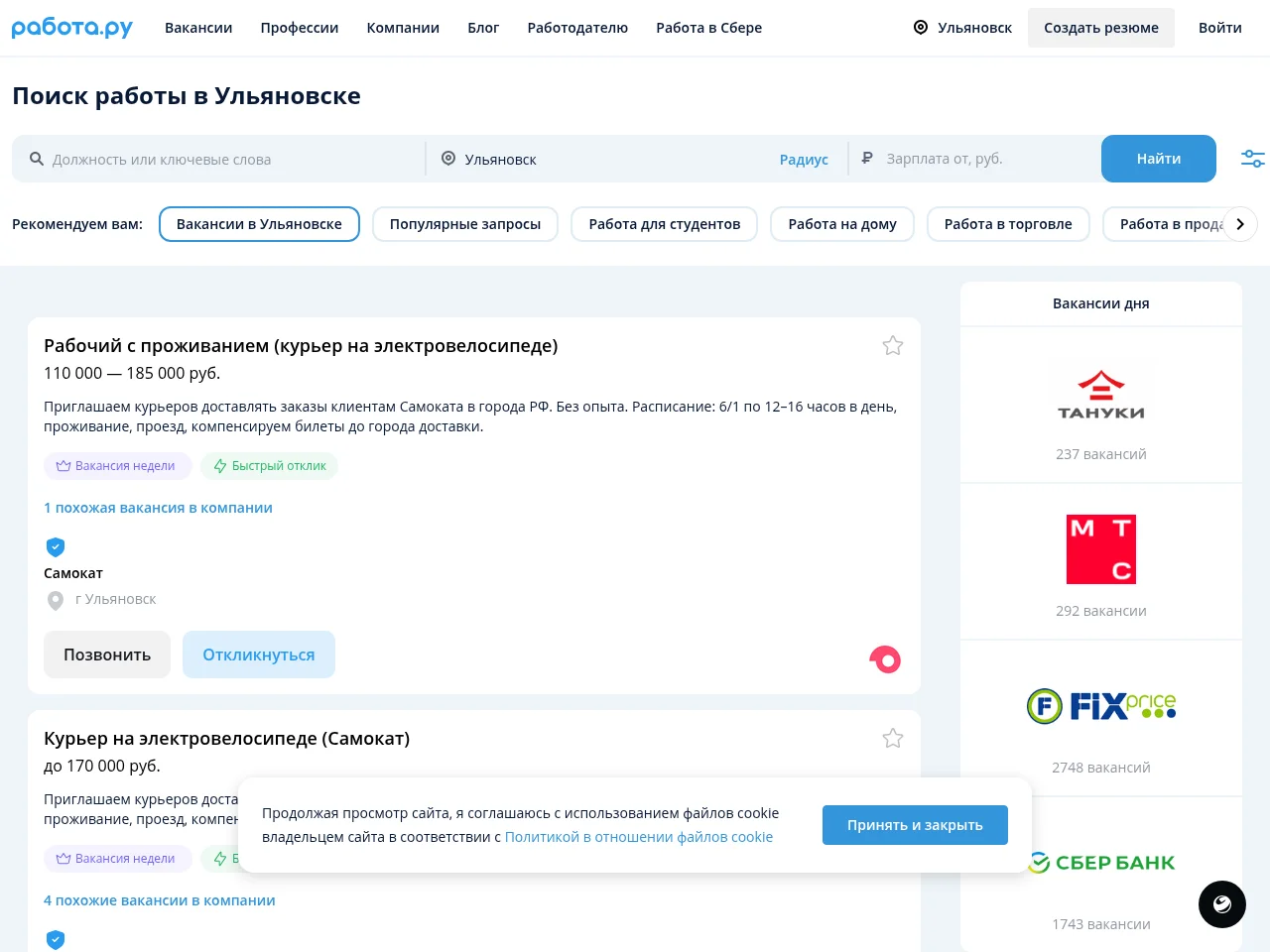Open the advanced search filters icon

pos(1253,159)
